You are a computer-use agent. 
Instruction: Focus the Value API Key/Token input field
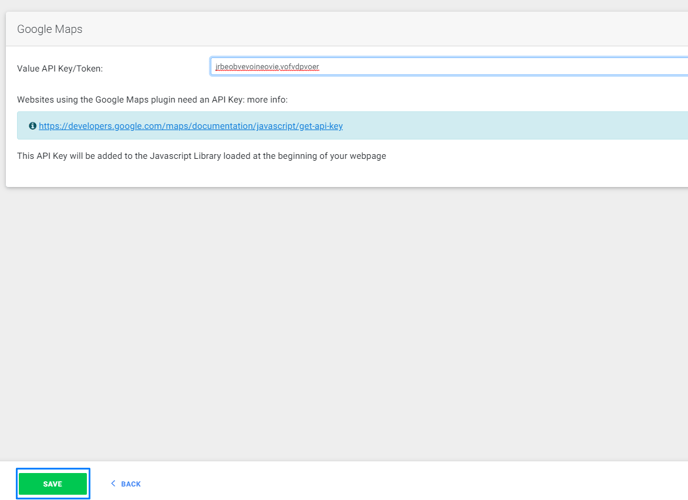click(x=449, y=67)
